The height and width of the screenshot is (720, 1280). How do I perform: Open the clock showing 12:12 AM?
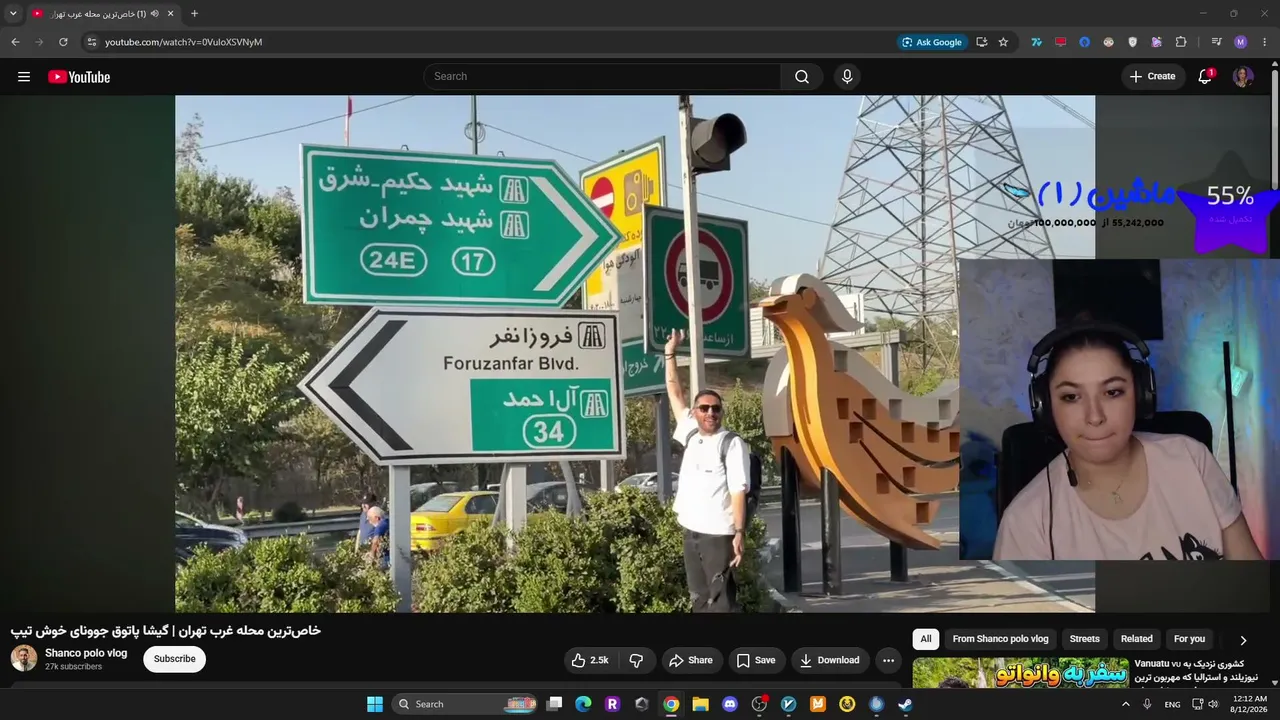click(1250, 704)
